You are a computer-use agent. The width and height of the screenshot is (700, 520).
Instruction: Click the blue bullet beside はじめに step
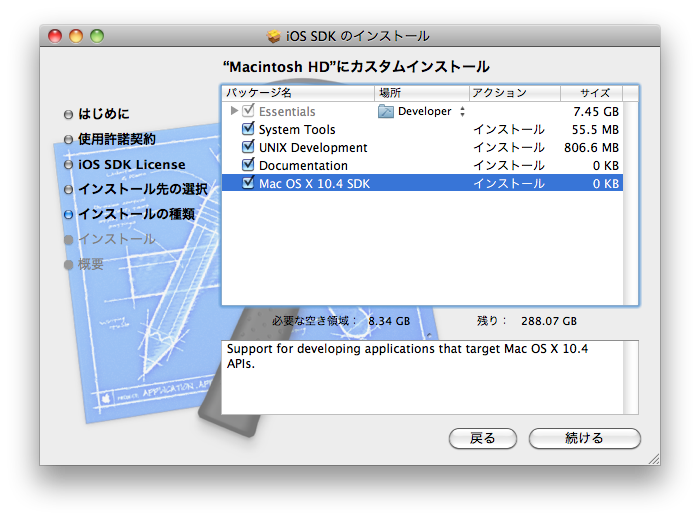tap(68, 115)
